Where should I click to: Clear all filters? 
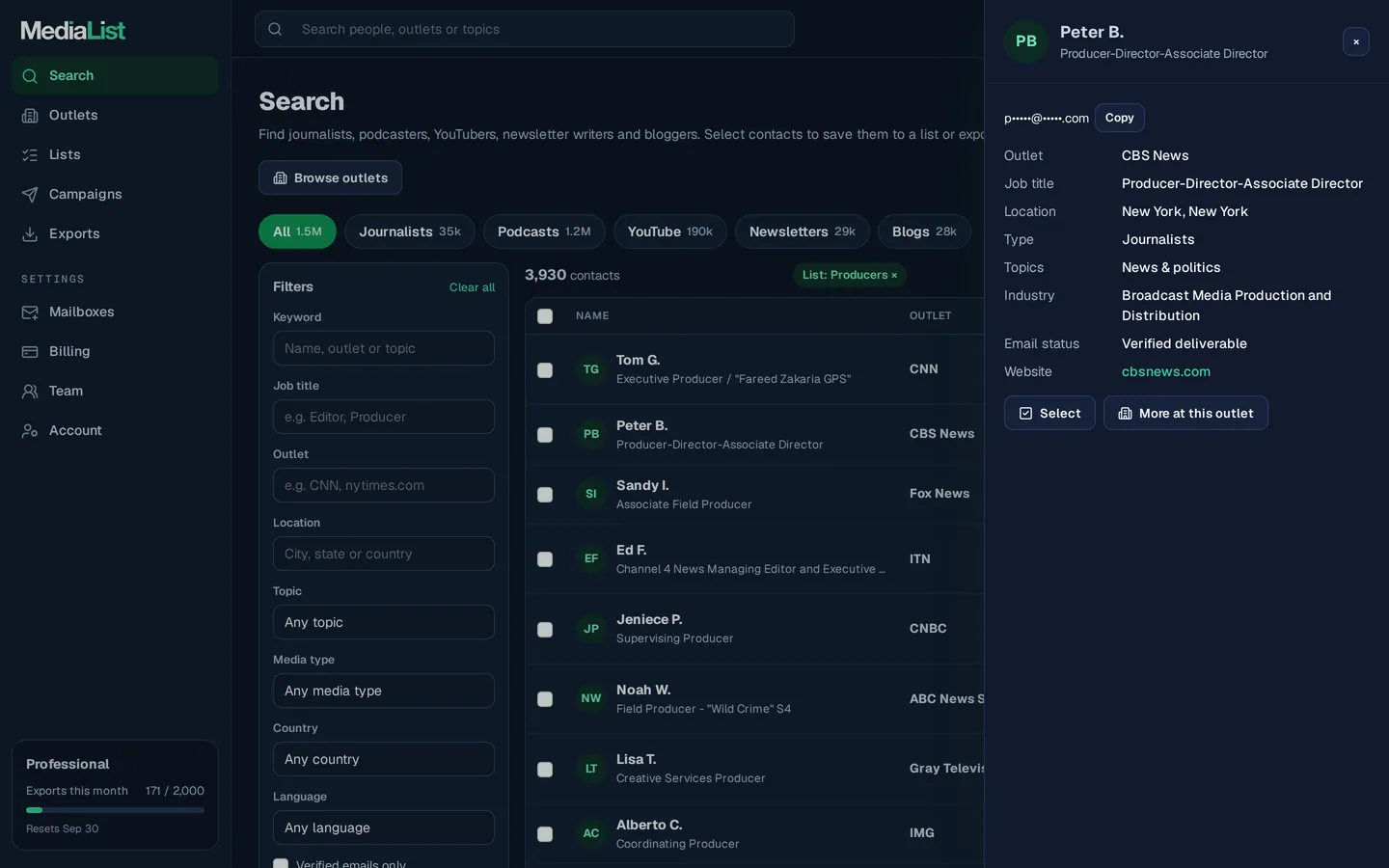click(472, 287)
